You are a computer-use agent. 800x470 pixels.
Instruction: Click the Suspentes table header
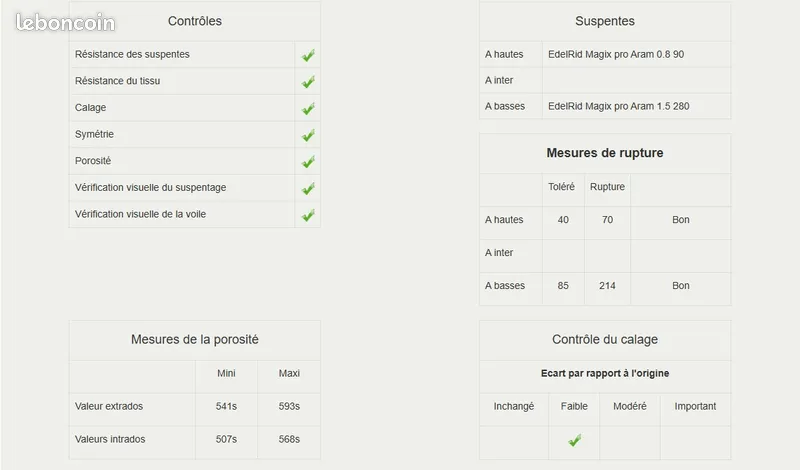tap(605, 21)
